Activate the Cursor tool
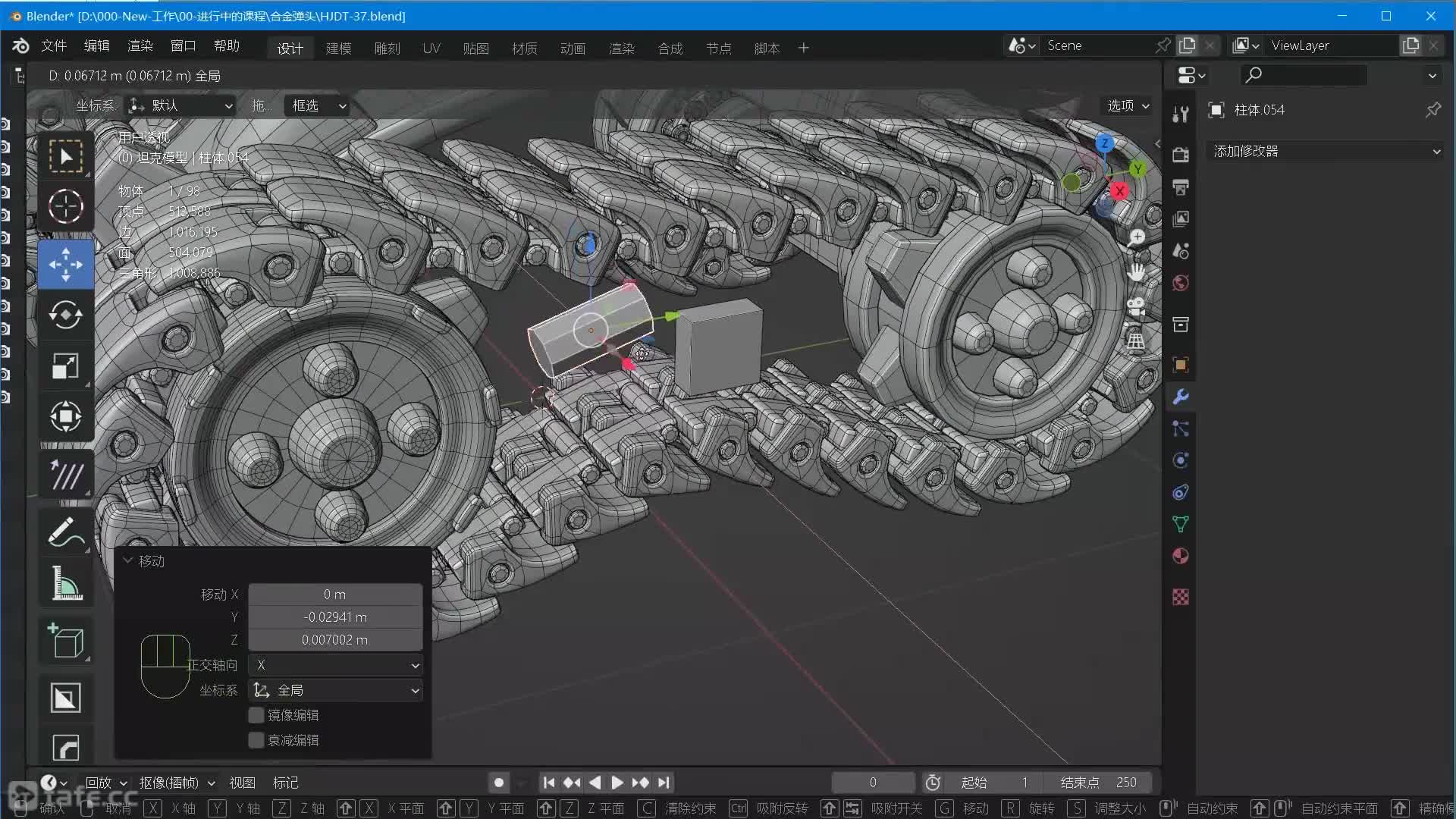 pos(65,206)
